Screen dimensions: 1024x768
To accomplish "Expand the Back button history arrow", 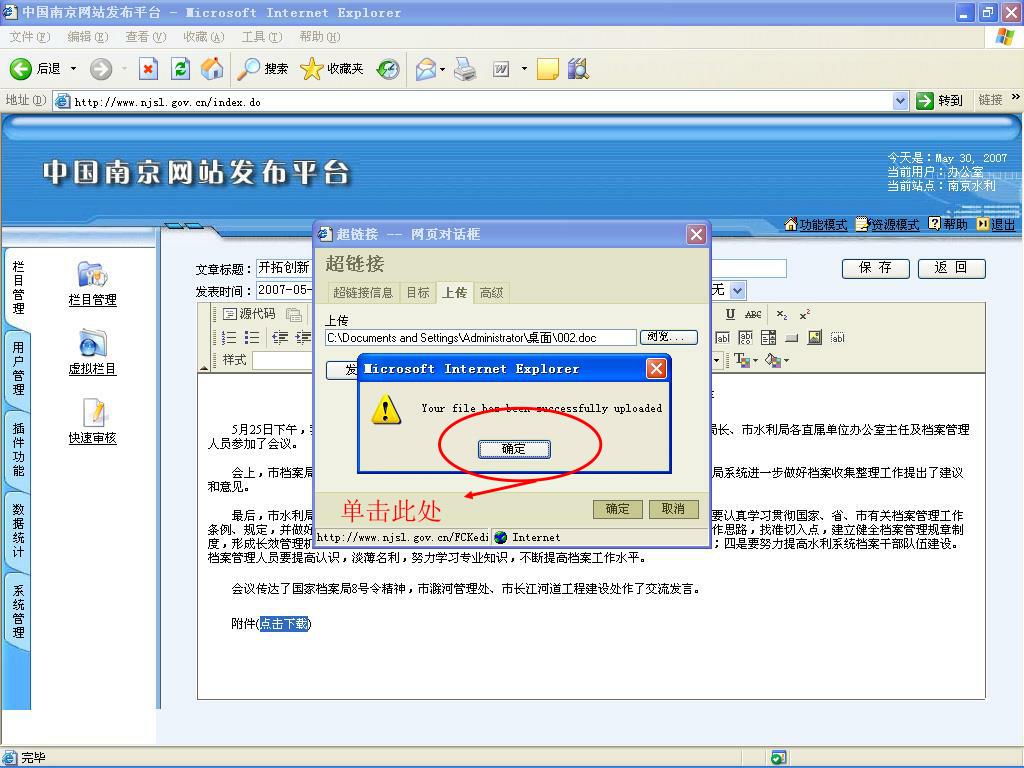I will (x=73, y=69).
